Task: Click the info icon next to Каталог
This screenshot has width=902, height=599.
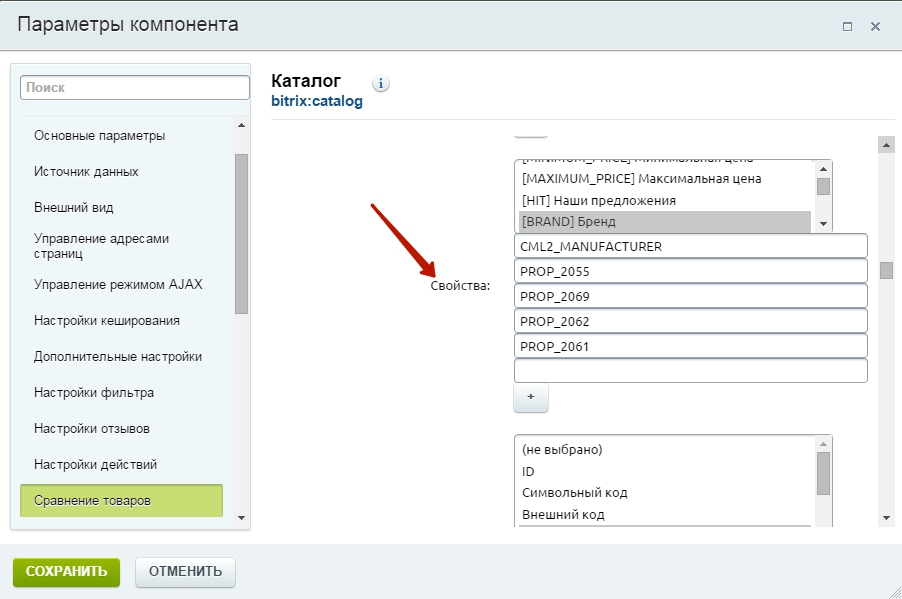Action: (x=381, y=84)
